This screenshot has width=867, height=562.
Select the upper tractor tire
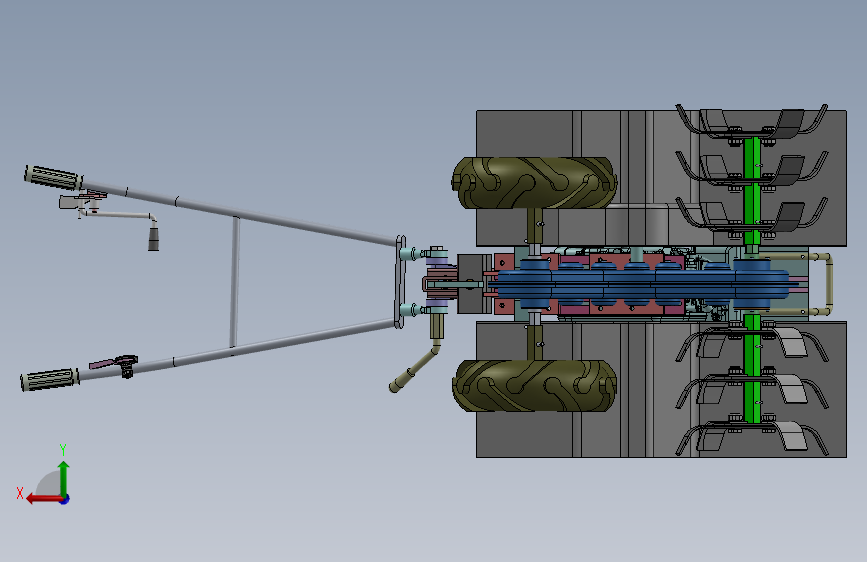coord(534,183)
